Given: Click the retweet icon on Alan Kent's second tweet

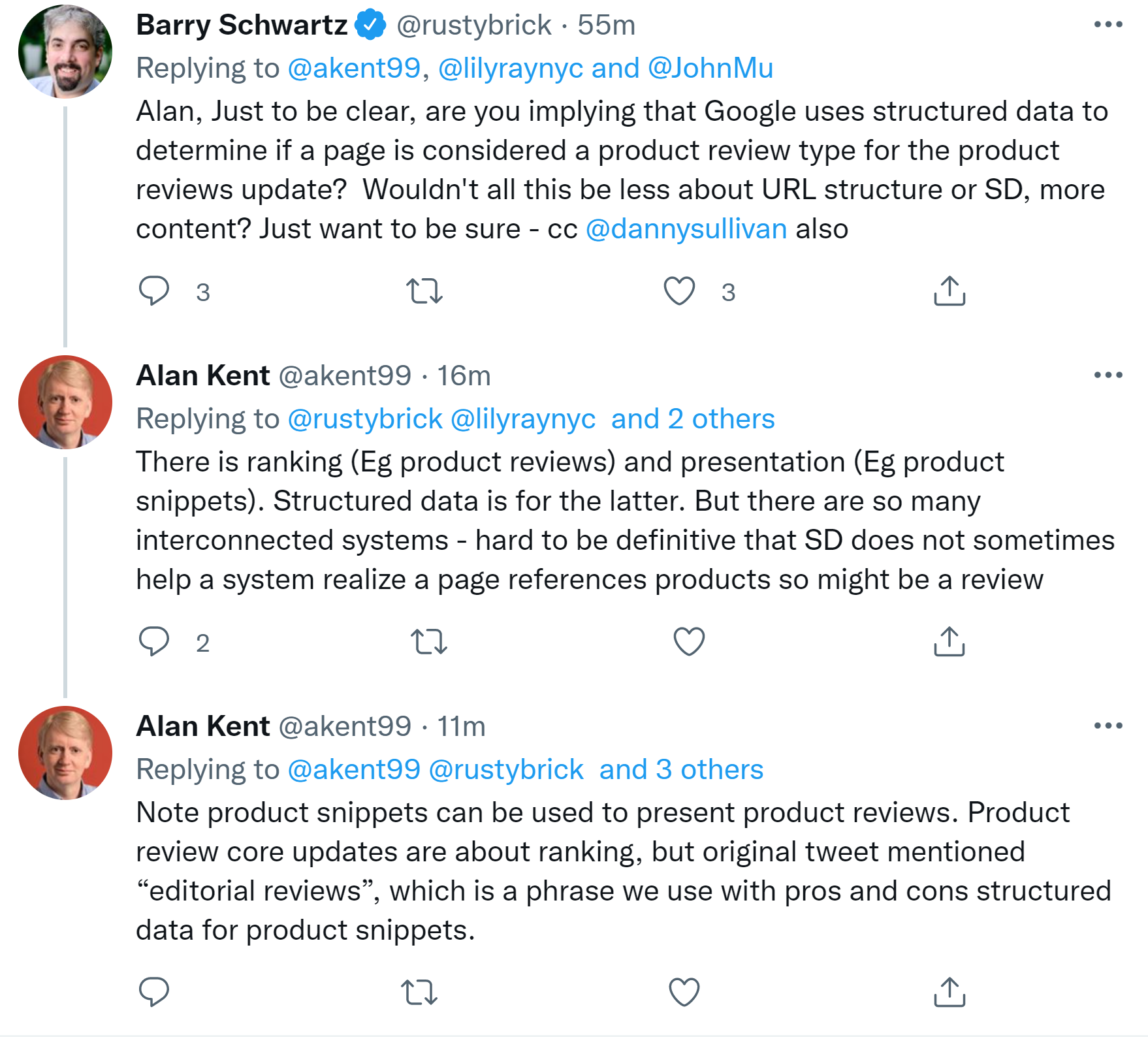Looking at the screenshot, I should coord(420,992).
